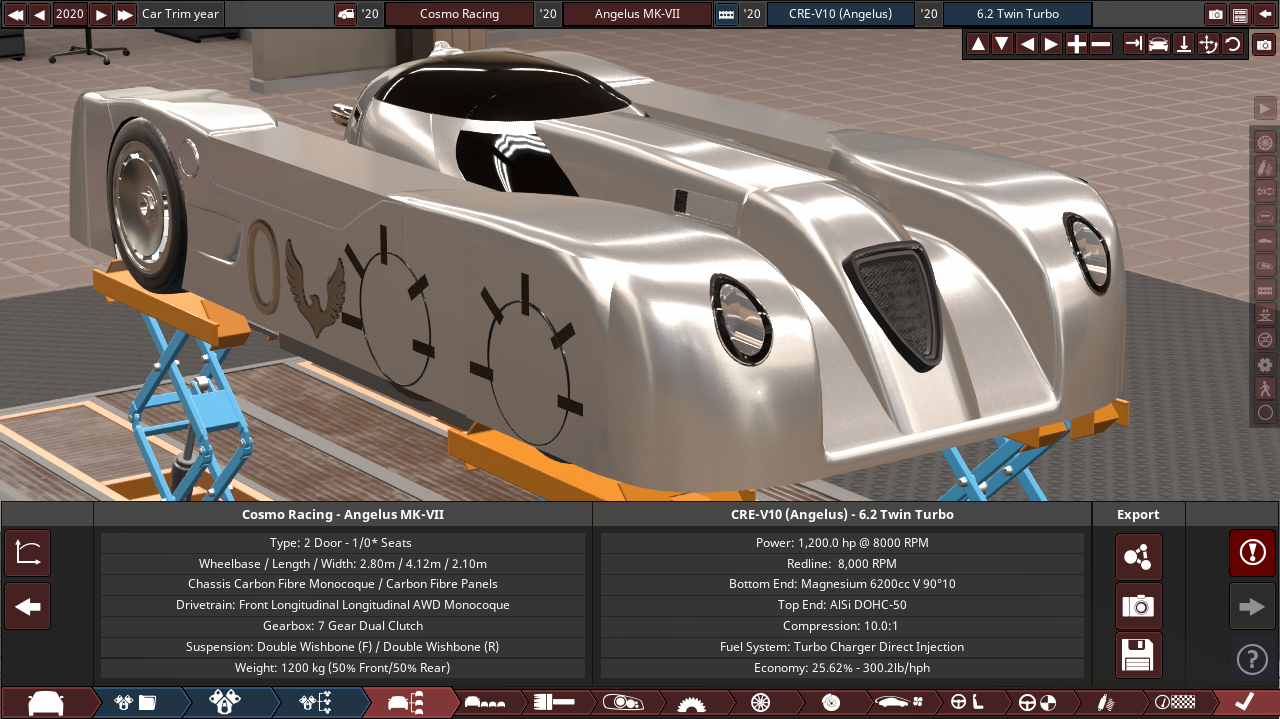Toggle the drivetrain icon in sidebar
Screen dimensions: 1280x719
1265,191
